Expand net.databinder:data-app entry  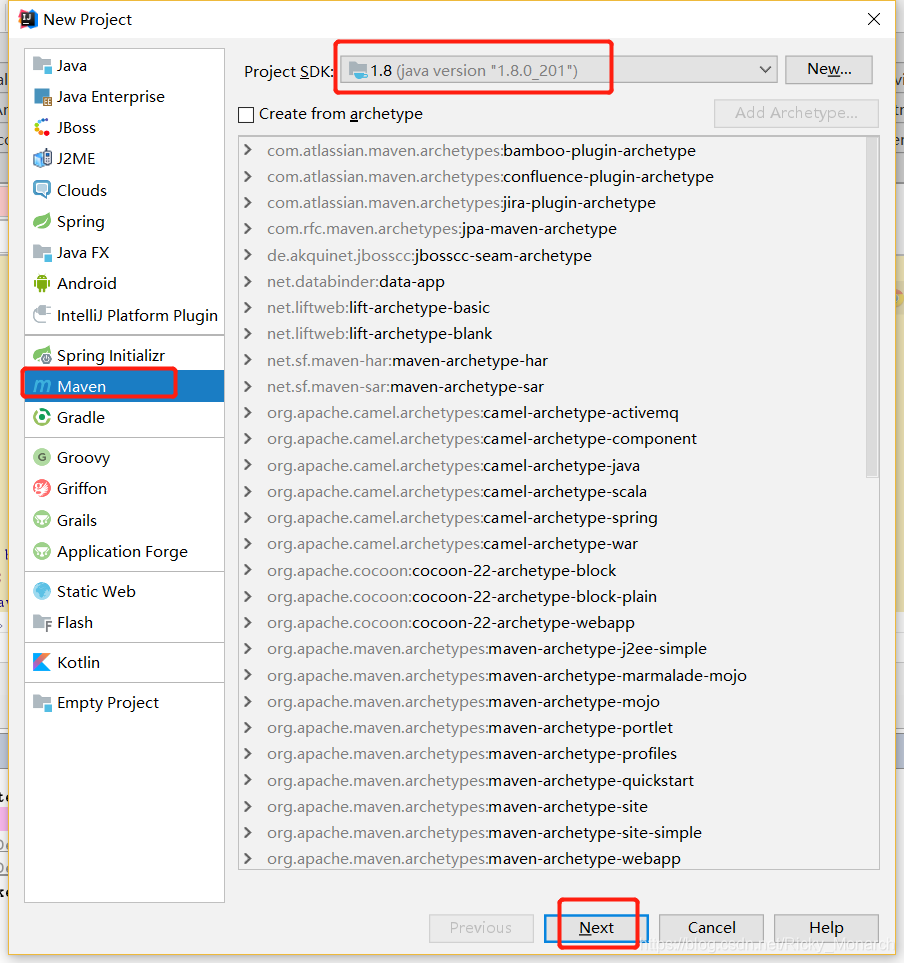point(247,281)
